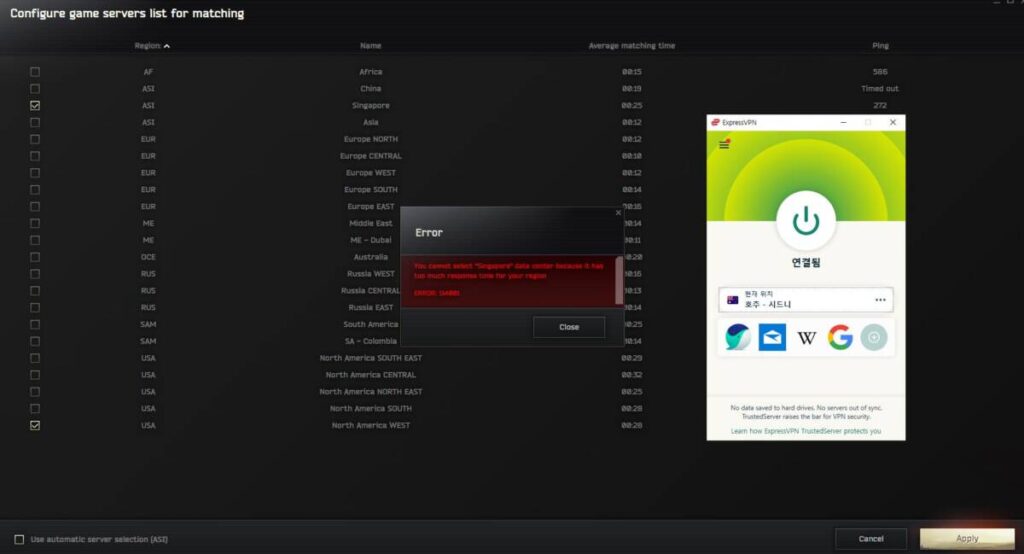Open the Wikipedia shortcut icon

point(806,338)
